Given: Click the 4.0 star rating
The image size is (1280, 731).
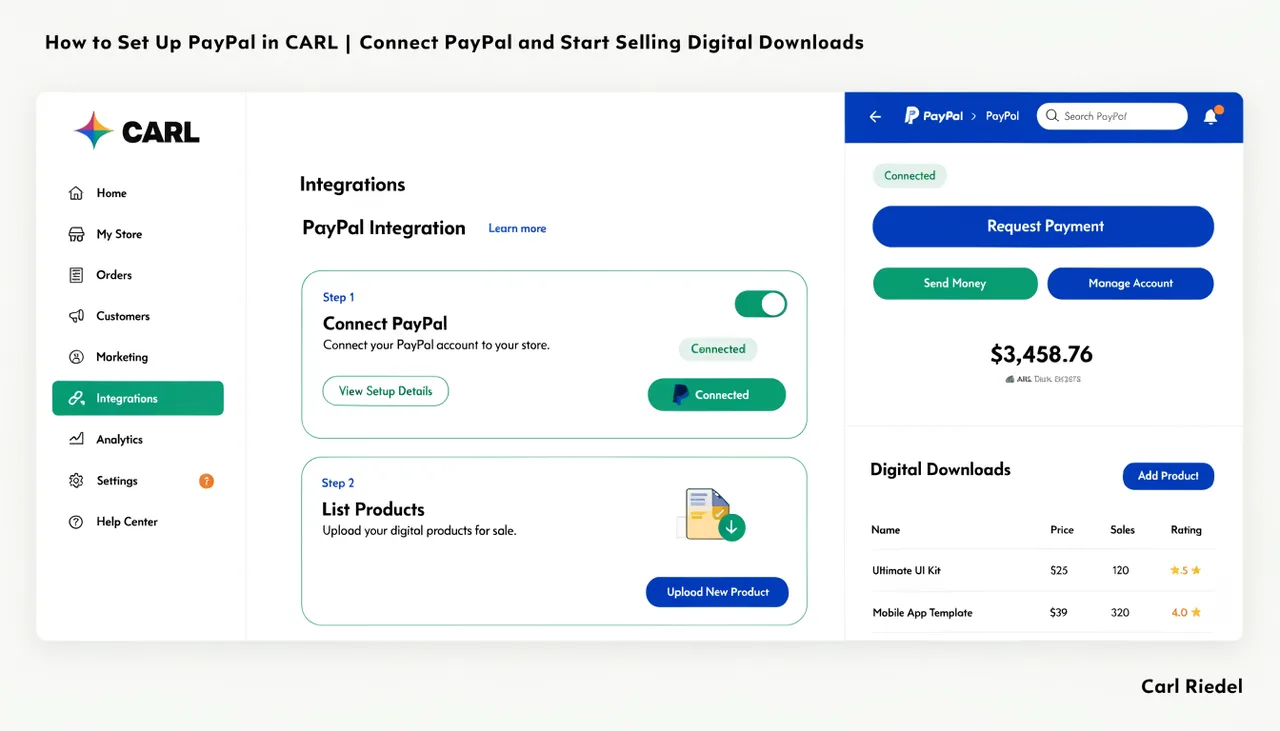Looking at the screenshot, I should click(x=1186, y=613).
